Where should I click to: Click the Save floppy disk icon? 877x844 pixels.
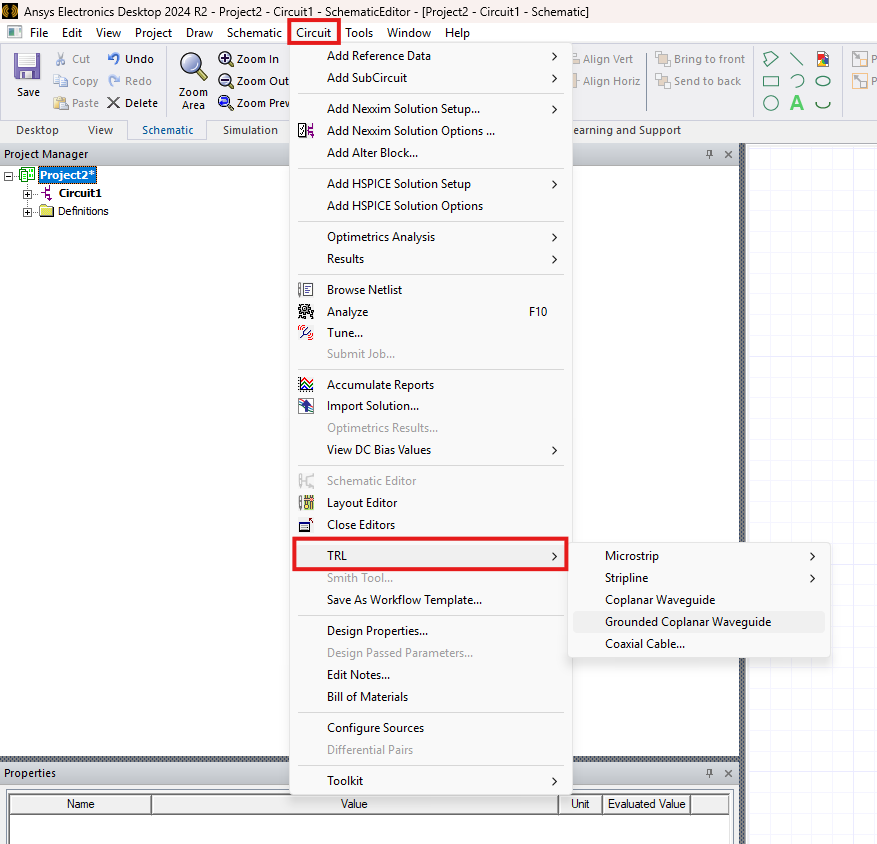point(28,68)
